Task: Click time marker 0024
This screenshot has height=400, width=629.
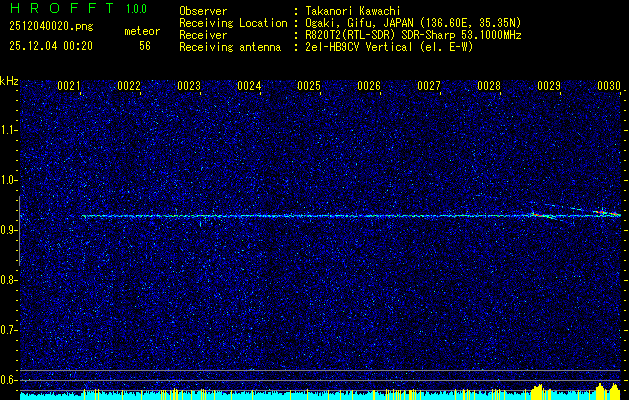Action: (x=249, y=86)
